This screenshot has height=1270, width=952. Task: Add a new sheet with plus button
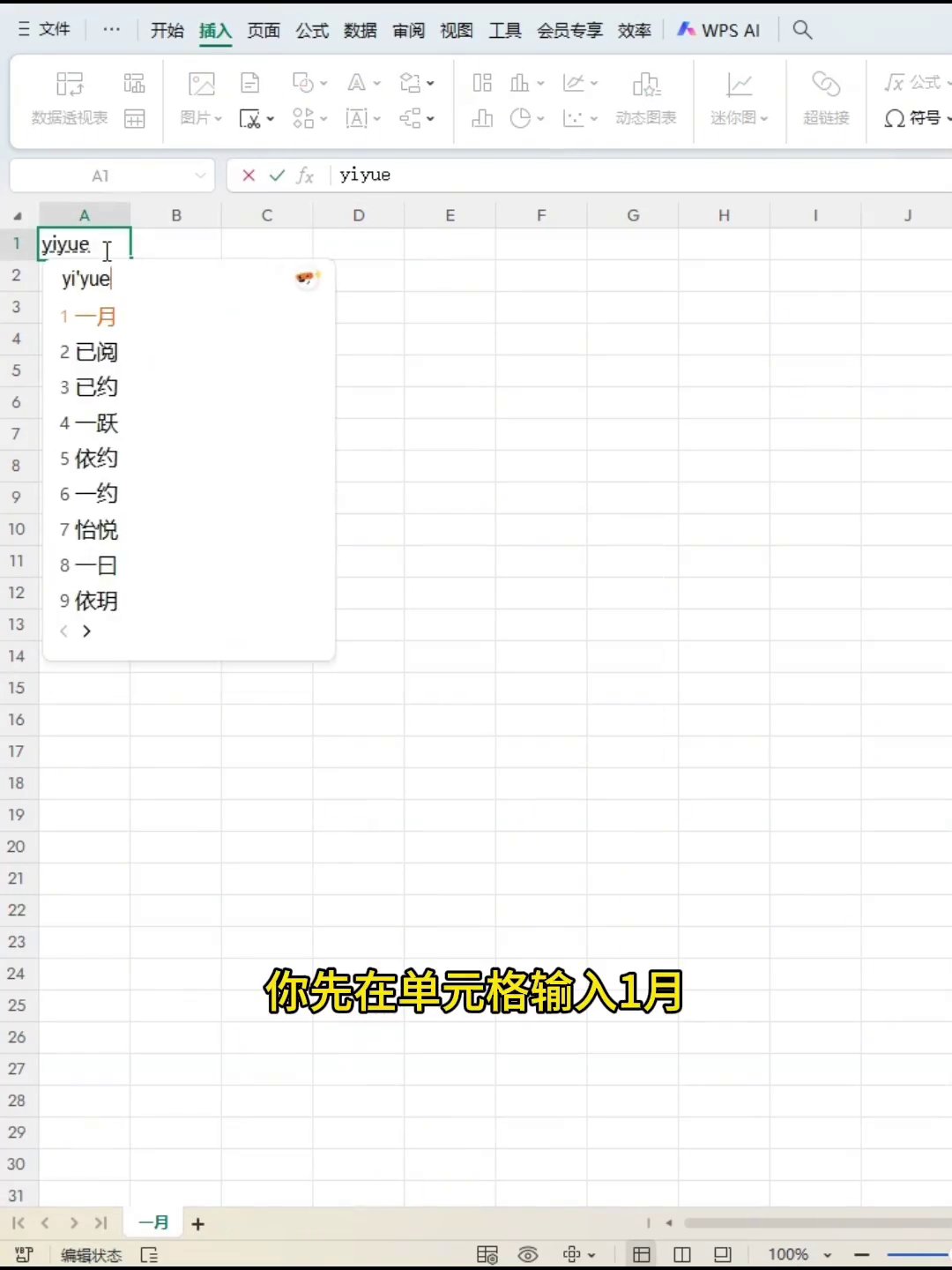coord(198,1224)
